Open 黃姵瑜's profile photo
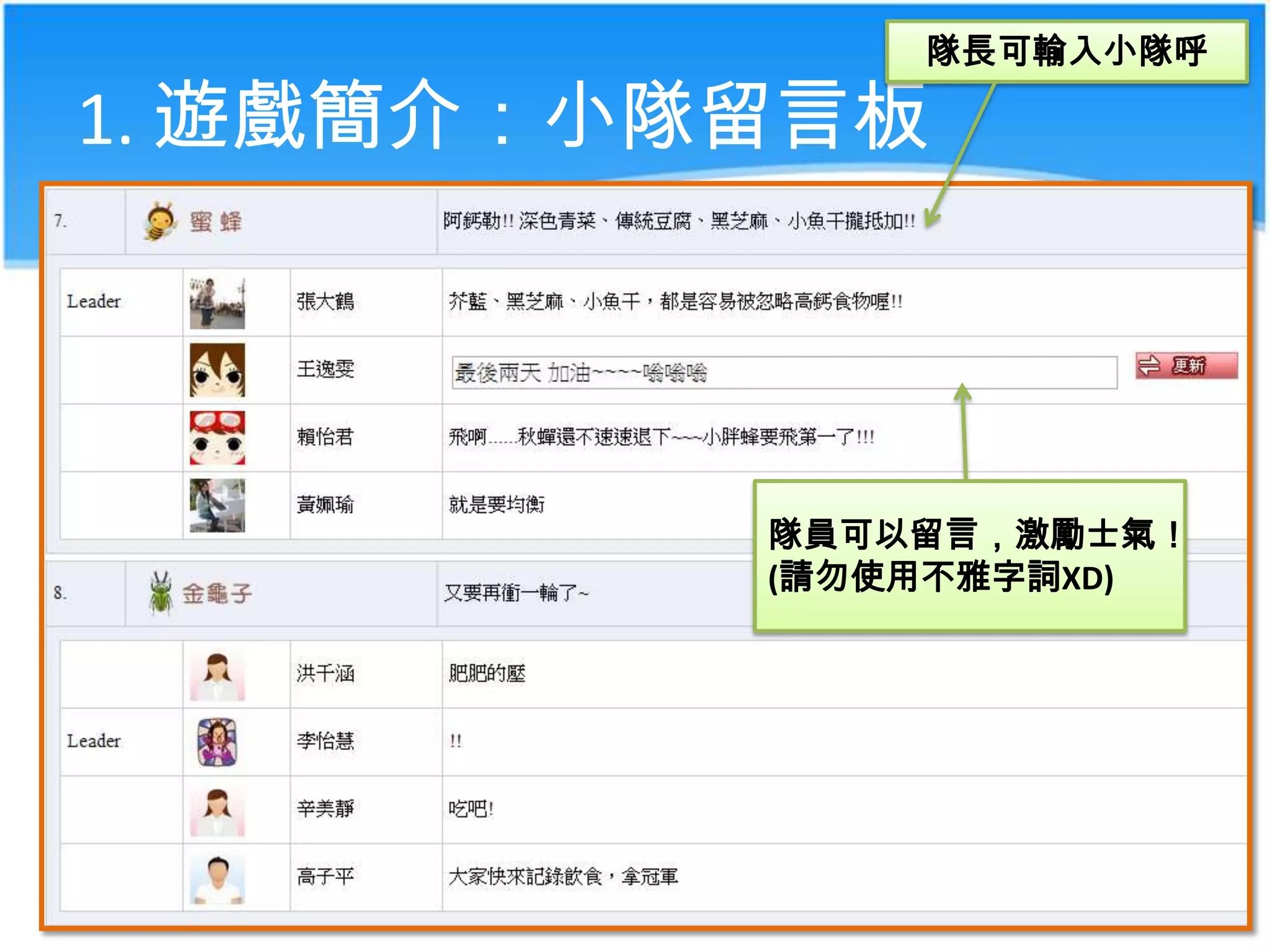 (217, 505)
